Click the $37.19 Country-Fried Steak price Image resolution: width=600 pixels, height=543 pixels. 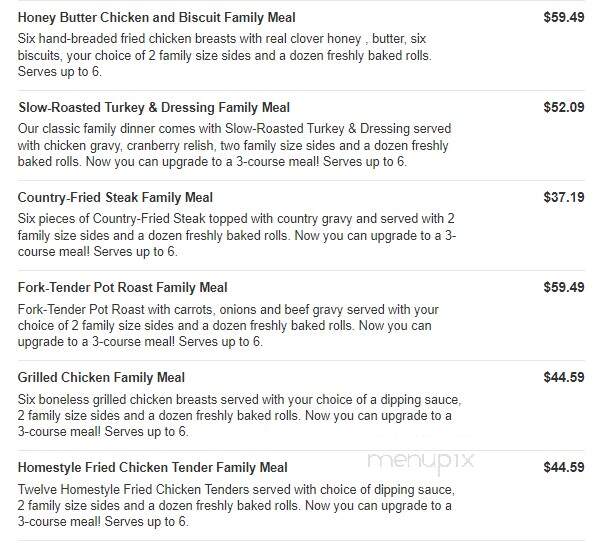tap(564, 197)
